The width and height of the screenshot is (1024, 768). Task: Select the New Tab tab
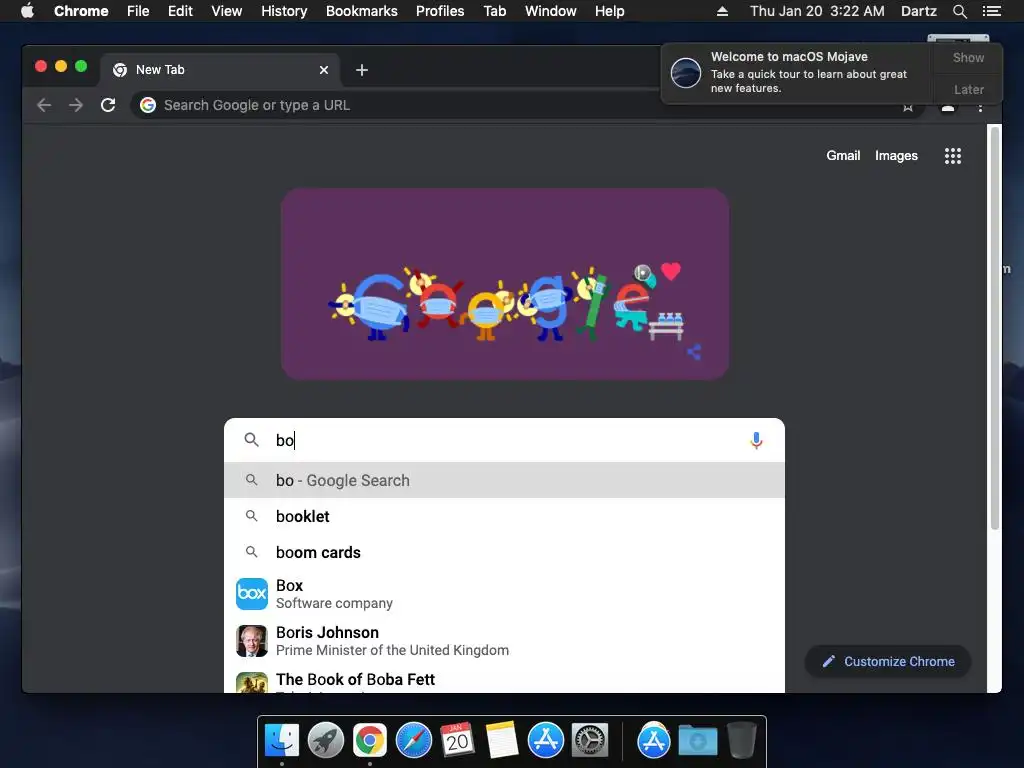pyautogui.click(x=220, y=70)
